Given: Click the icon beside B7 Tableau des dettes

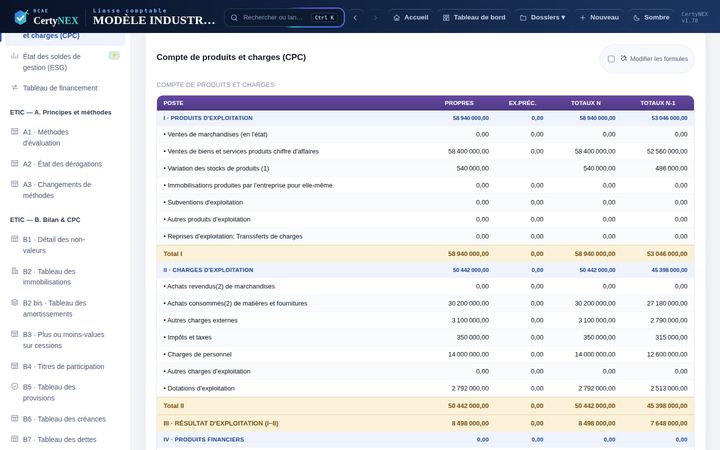Looking at the screenshot, I should 15,439.
